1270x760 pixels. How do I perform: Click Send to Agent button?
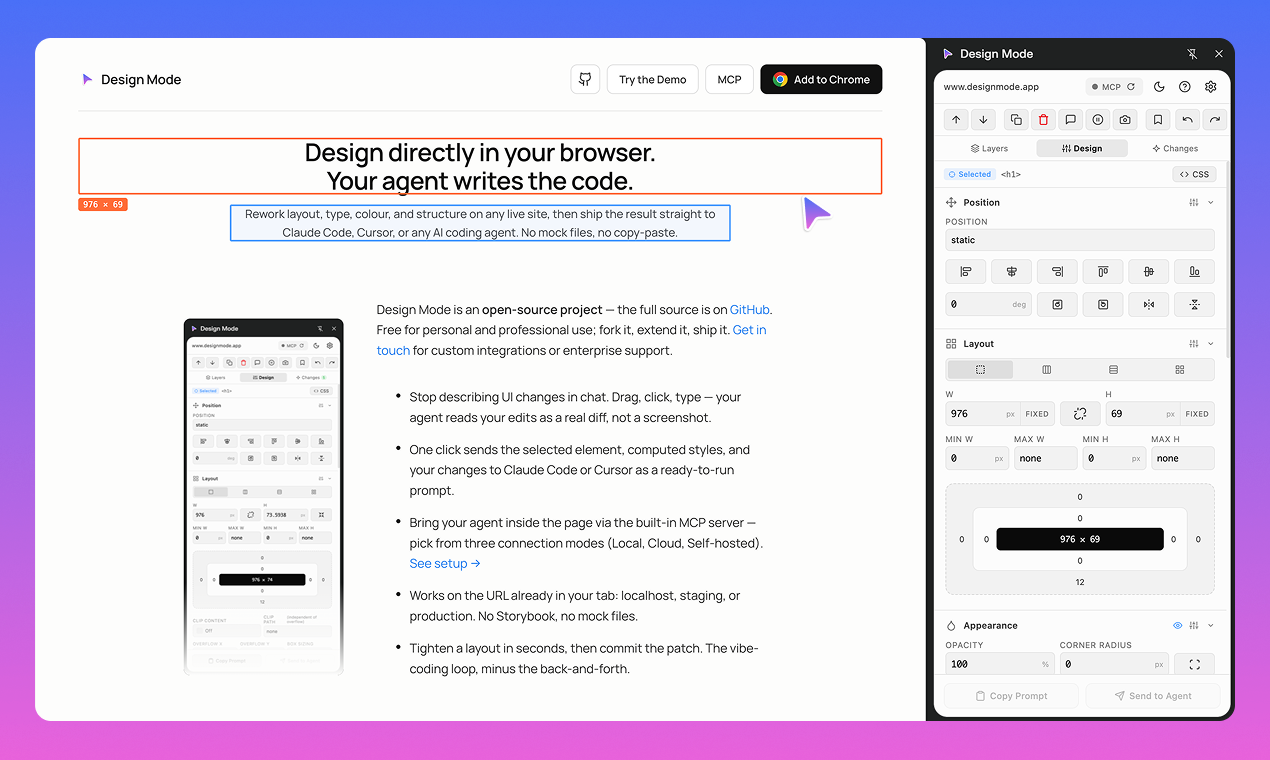point(1153,696)
